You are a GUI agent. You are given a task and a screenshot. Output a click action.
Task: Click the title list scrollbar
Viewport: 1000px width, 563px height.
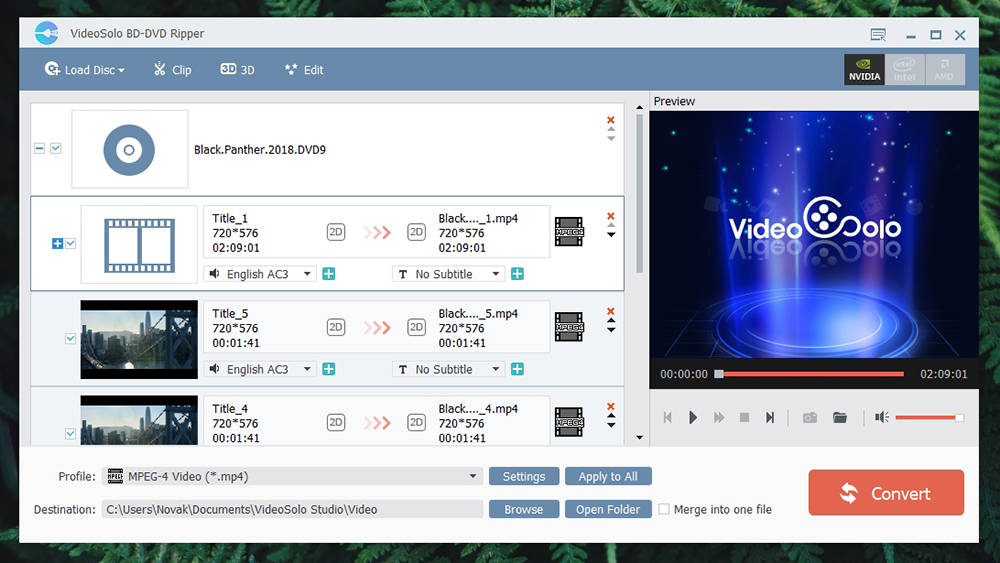click(640, 194)
